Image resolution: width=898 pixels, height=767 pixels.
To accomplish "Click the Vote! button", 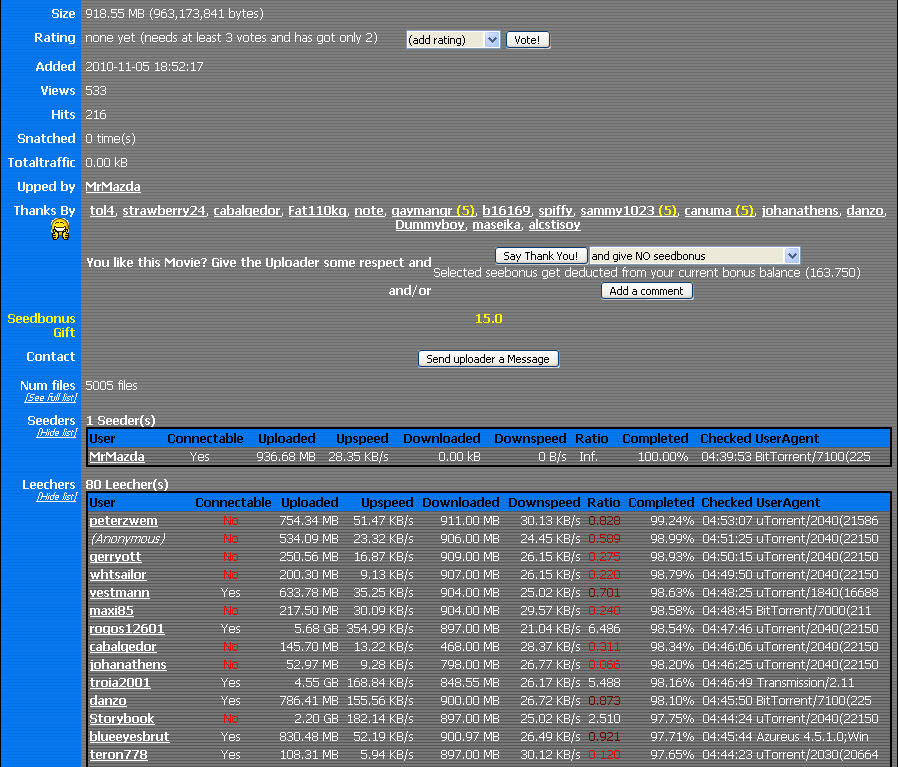I will pos(527,39).
